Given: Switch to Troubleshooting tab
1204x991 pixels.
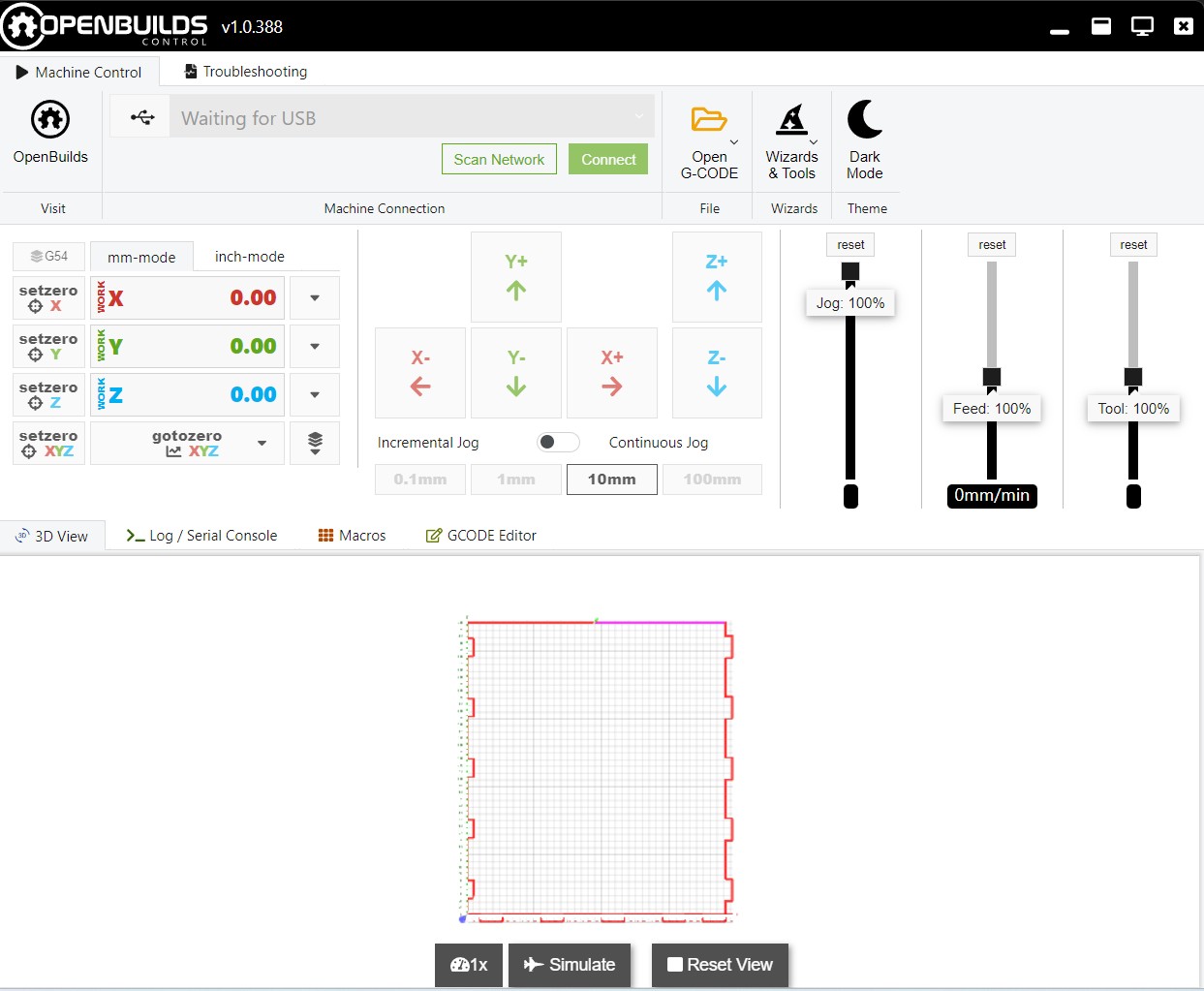Looking at the screenshot, I should [x=246, y=72].
